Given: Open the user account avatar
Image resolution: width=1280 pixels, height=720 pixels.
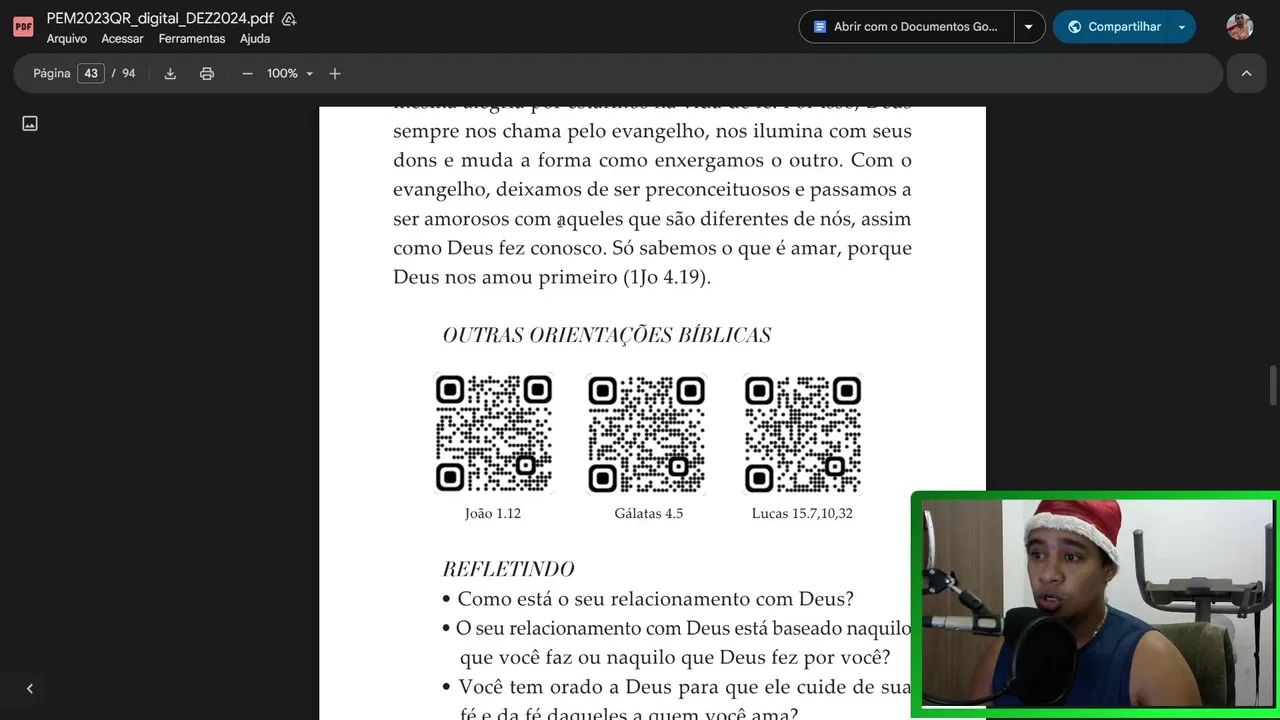Looking at the screenshot, I should tap(1240, 27).
